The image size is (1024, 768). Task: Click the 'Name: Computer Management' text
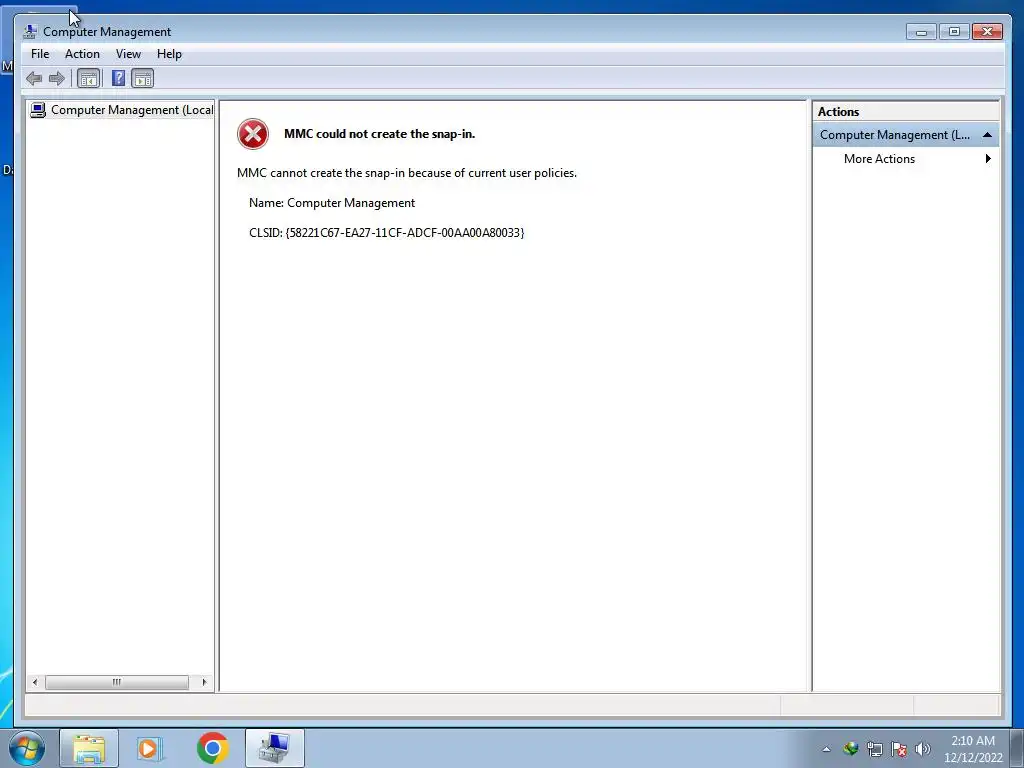(332, 203)
